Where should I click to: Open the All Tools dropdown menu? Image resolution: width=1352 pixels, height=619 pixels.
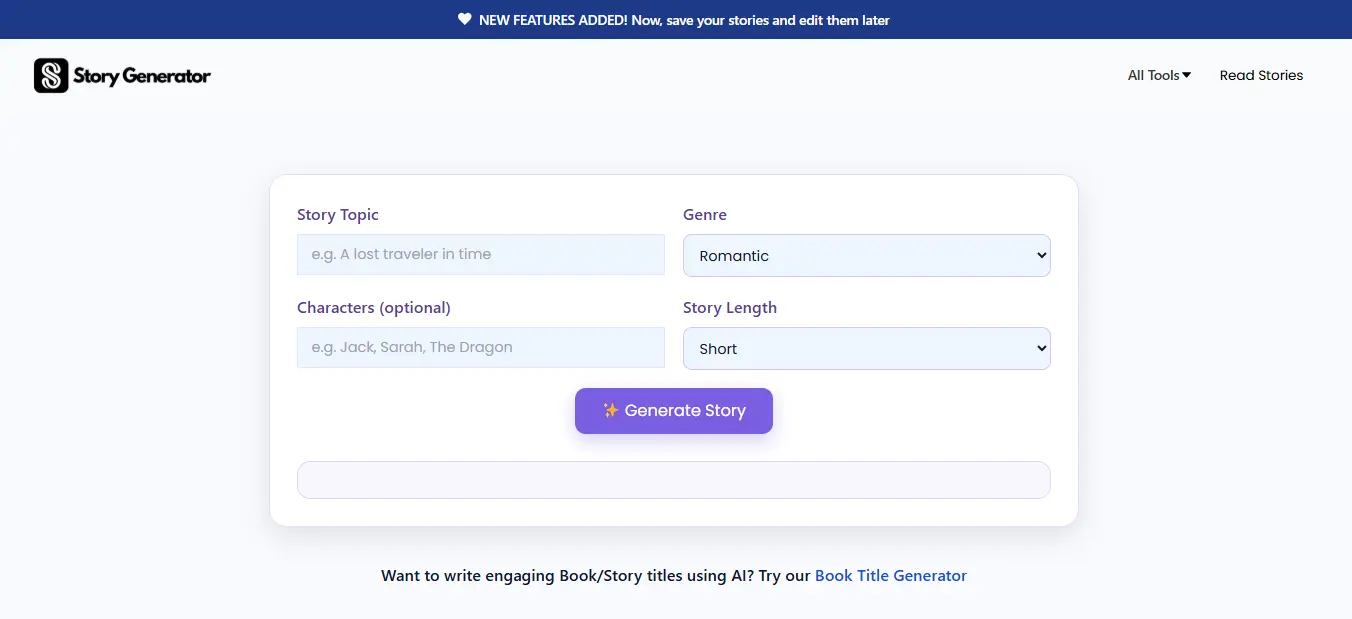pyautogui.click(x=1159, y=75)
